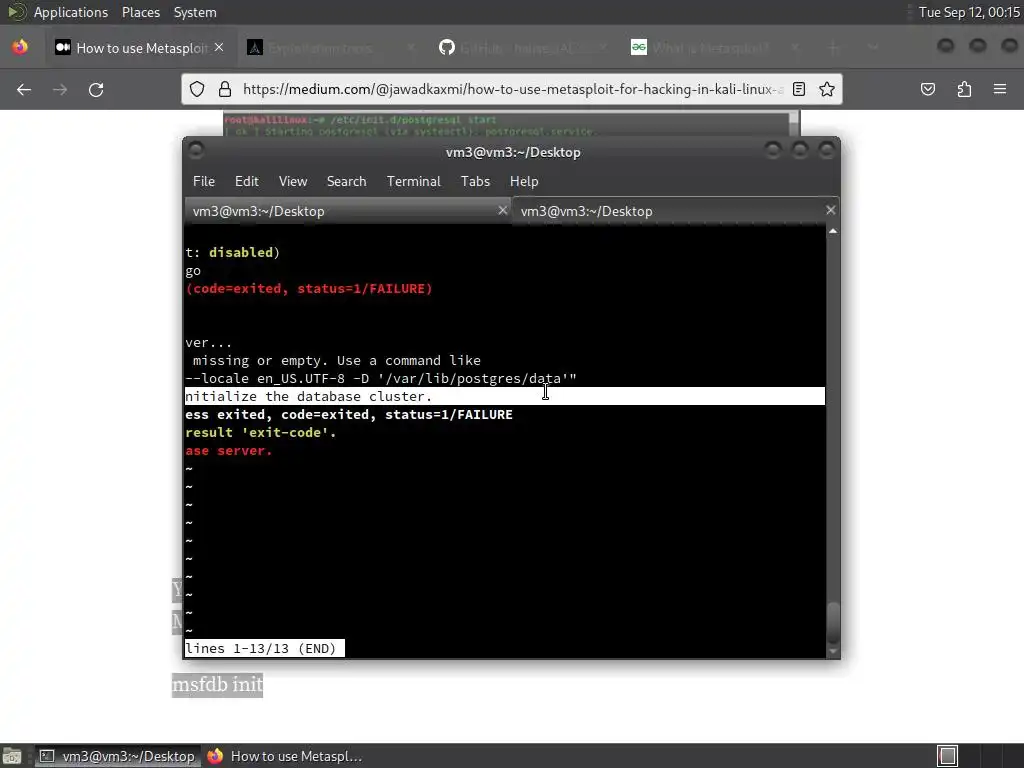Open the terminal View menu
Image resolution: width=1024 pixels, height=768 pixels.
click(x=293, y=182)
